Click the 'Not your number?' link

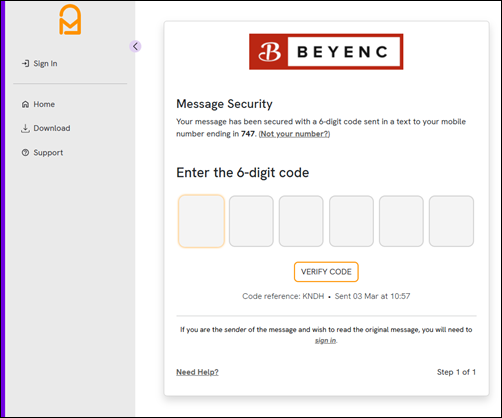pyautogui.click(x=294, y=134)
